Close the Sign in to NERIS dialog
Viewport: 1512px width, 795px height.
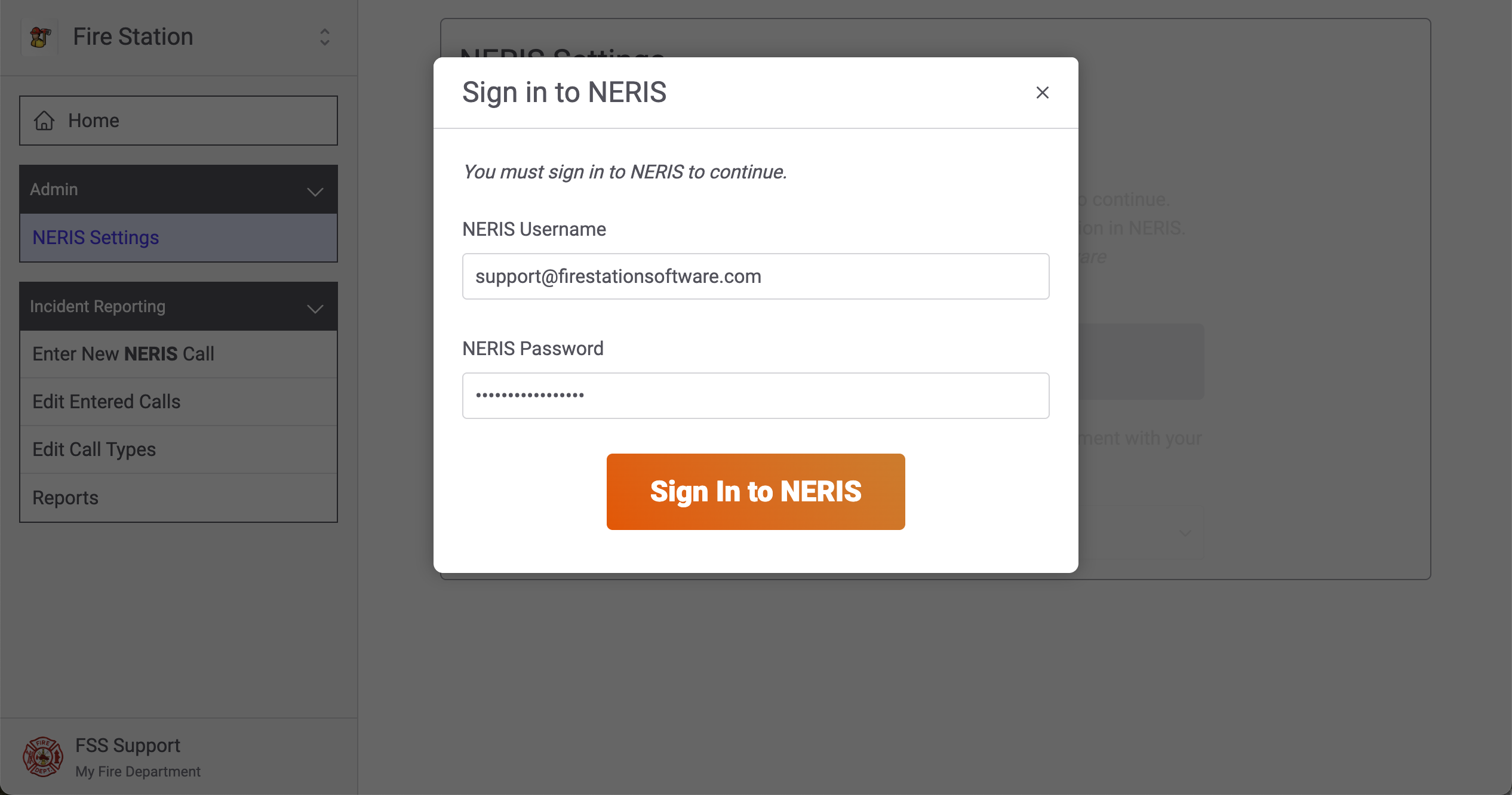pyautogui.click(x=1042, y=93)
